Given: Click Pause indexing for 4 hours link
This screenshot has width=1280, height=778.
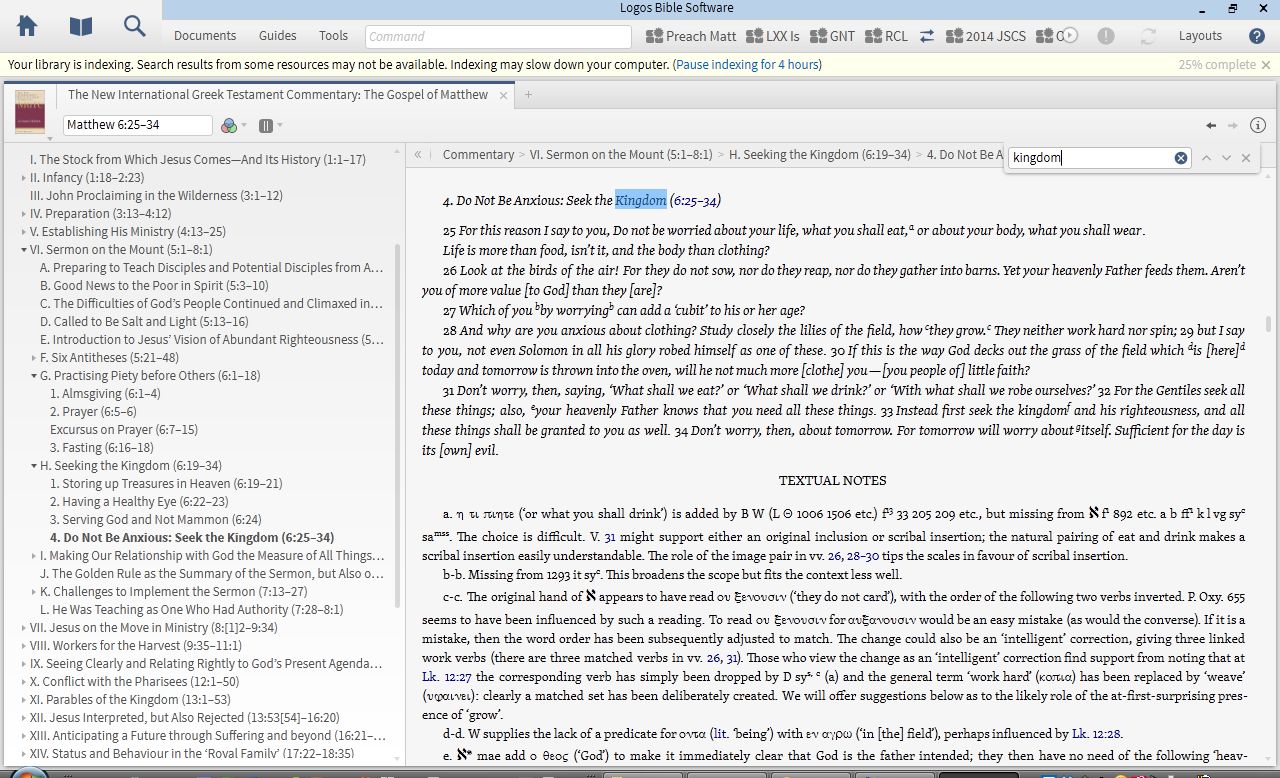Looking at the screenshot, I should tap(748, 65).
